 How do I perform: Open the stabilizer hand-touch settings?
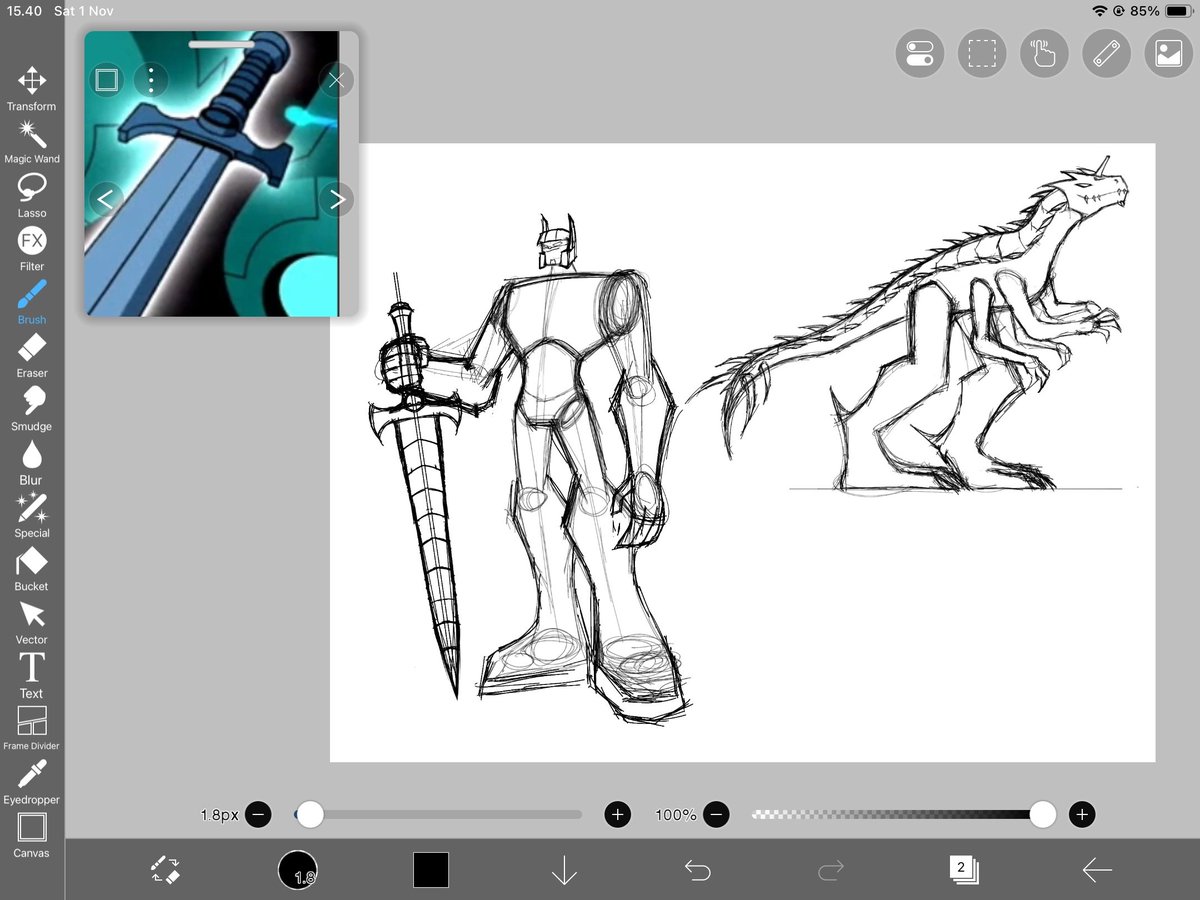tap(1044, 53)
